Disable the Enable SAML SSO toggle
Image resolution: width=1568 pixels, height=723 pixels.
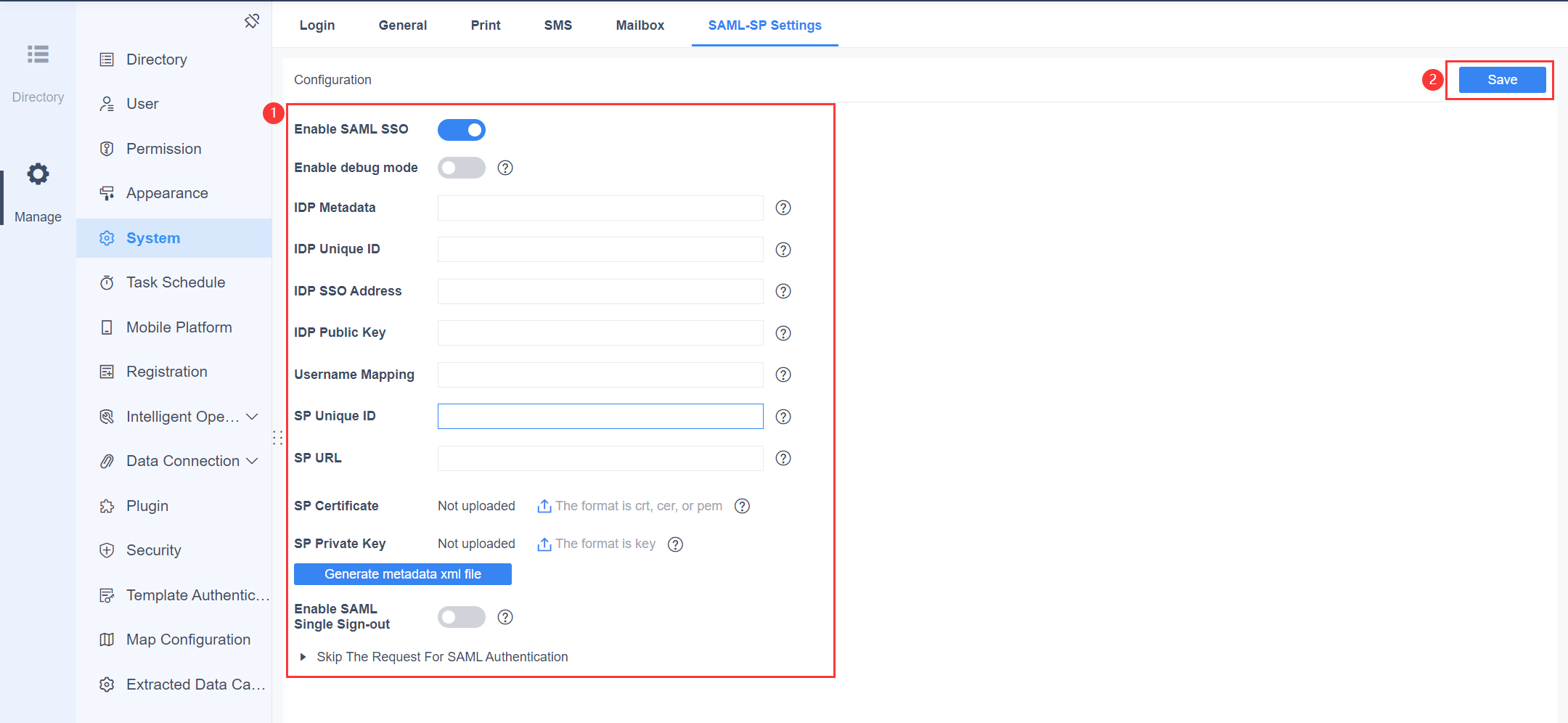461,129
